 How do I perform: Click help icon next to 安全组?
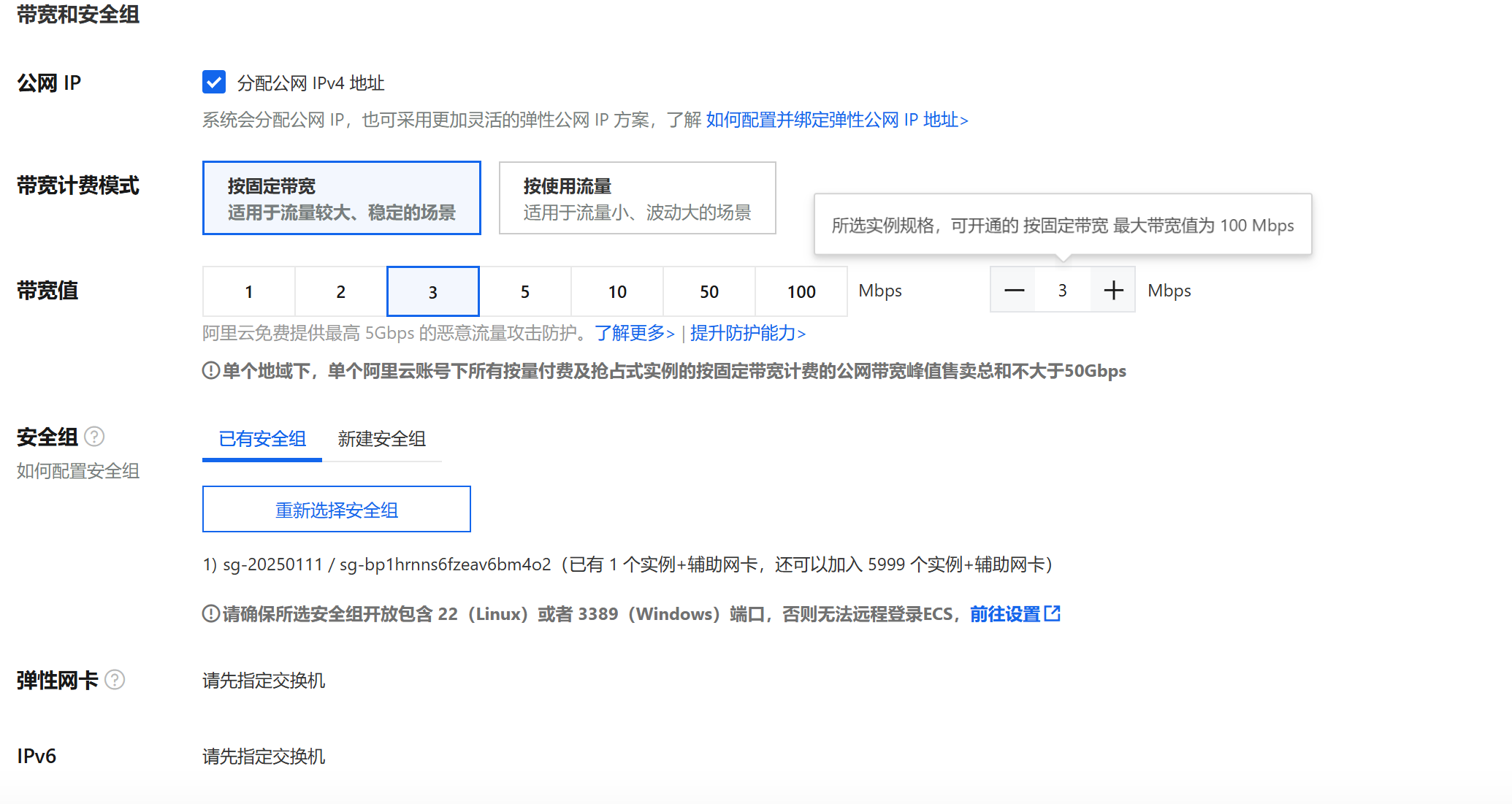point(94,437)
